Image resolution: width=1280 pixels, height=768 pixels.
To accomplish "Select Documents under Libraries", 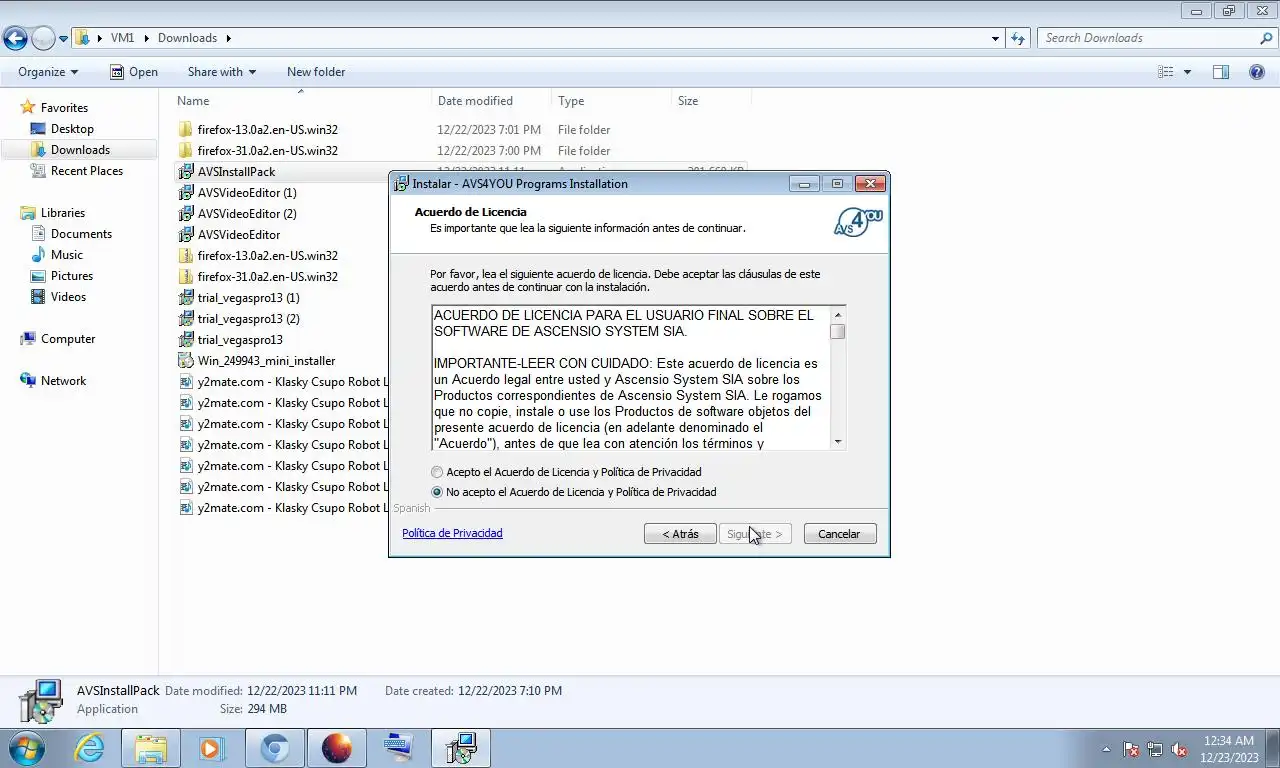I will click(81, 234).
